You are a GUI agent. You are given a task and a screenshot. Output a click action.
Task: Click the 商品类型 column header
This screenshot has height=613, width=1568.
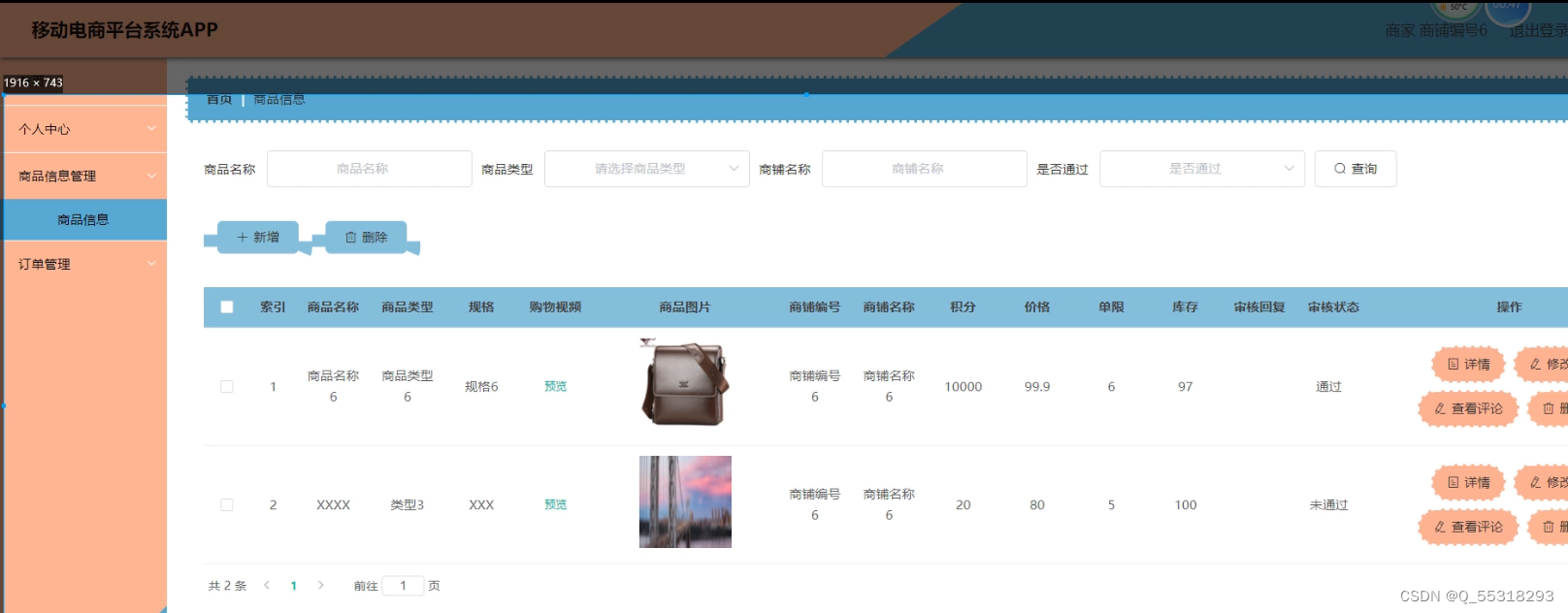(408, 307)
